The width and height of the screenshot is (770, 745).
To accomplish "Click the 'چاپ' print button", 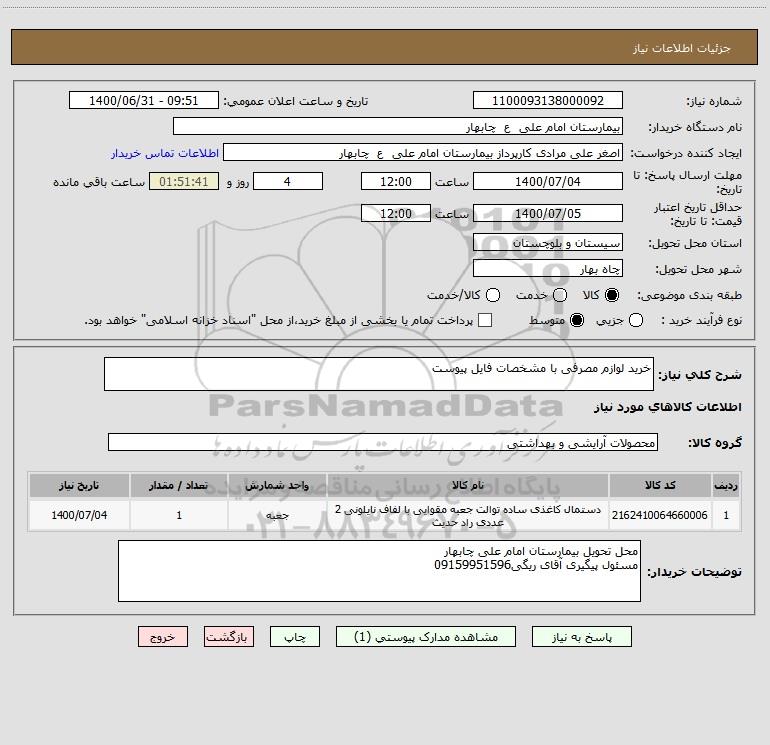I will [295, 637].
